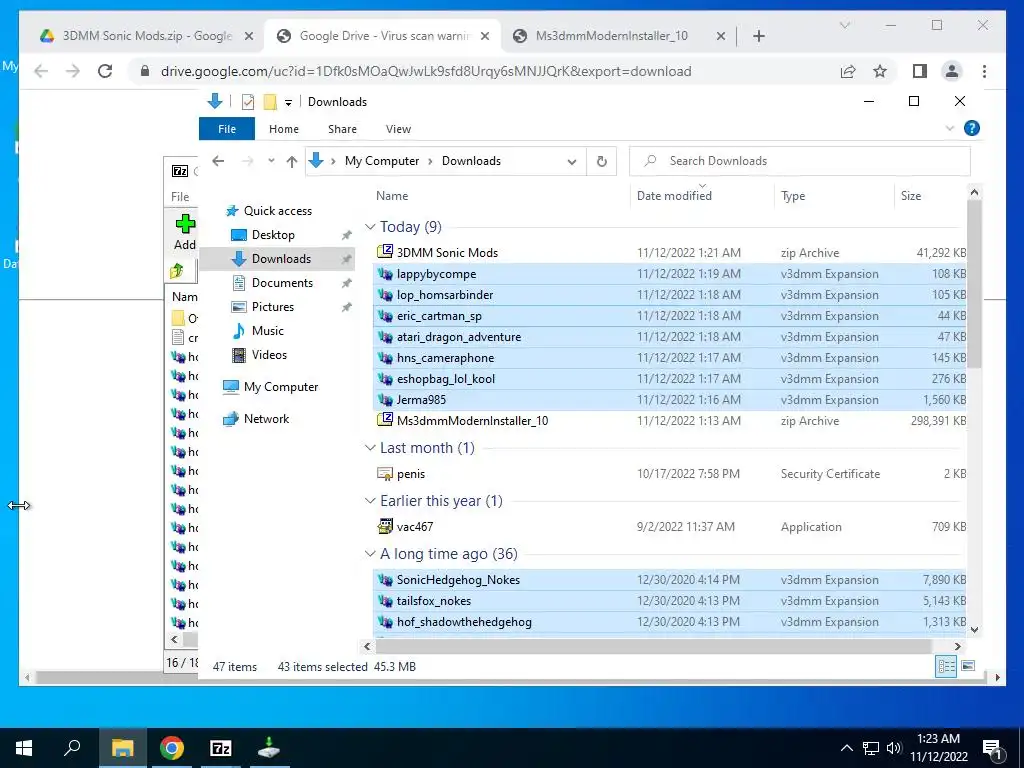Screen dimensions: 1024x768
Task: Open Explorer Help with the question mark icon
Action: tap(972, 129)
